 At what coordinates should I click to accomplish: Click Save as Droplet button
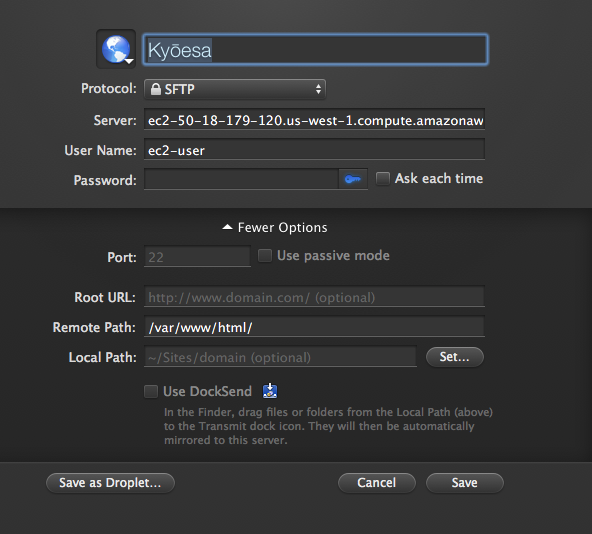[110, 483]
